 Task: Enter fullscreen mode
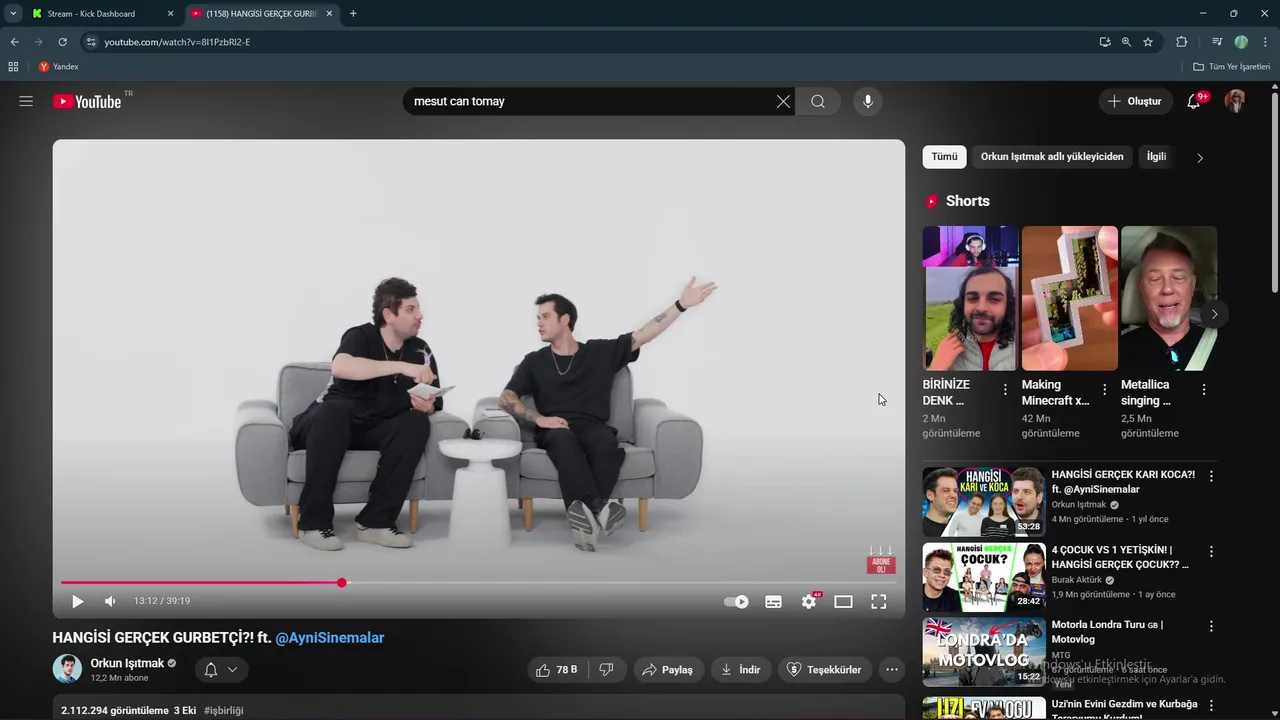click(x=878, y=601)
